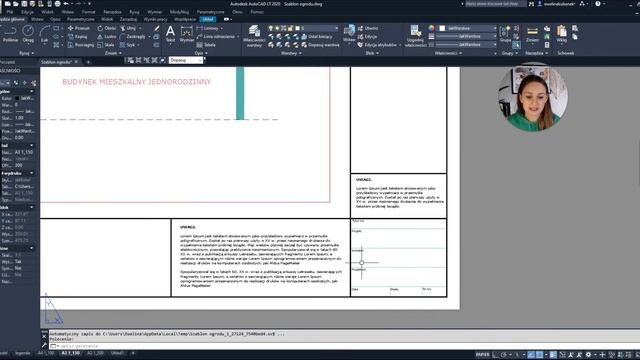Screen dimensions: 640x360
Task: Open the Format menu
Action: click(x=88, y=12)
